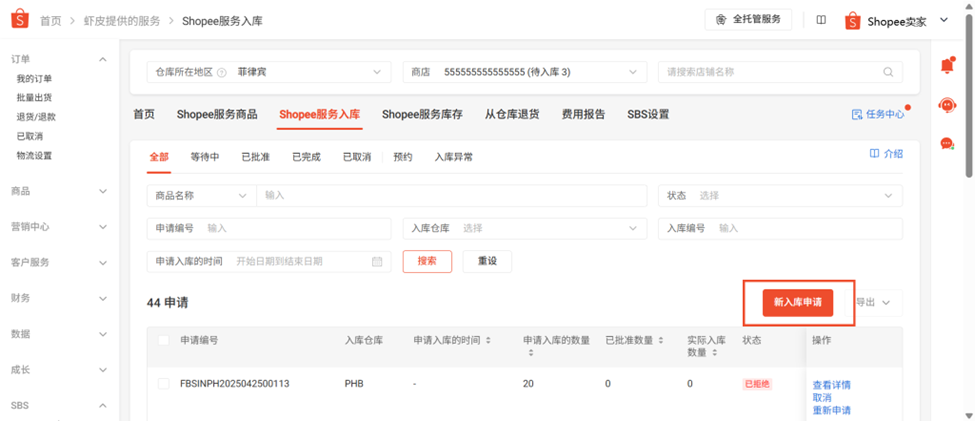Screen dimensions: 975x421
Task: Open 退货/退款 in sidebar
Action: [x=37, y=117]
